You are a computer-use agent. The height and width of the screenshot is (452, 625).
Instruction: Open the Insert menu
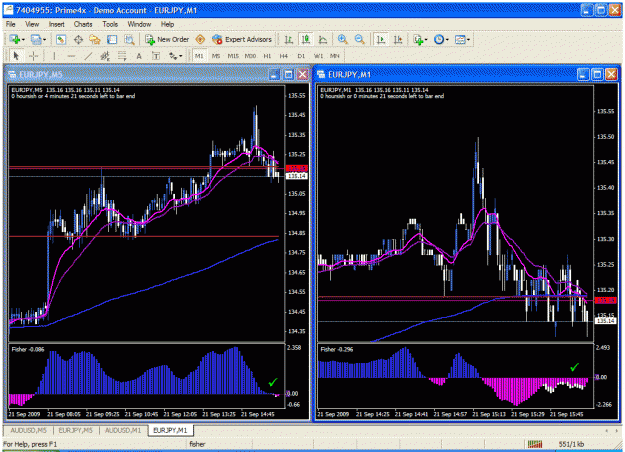coord(57,24)
